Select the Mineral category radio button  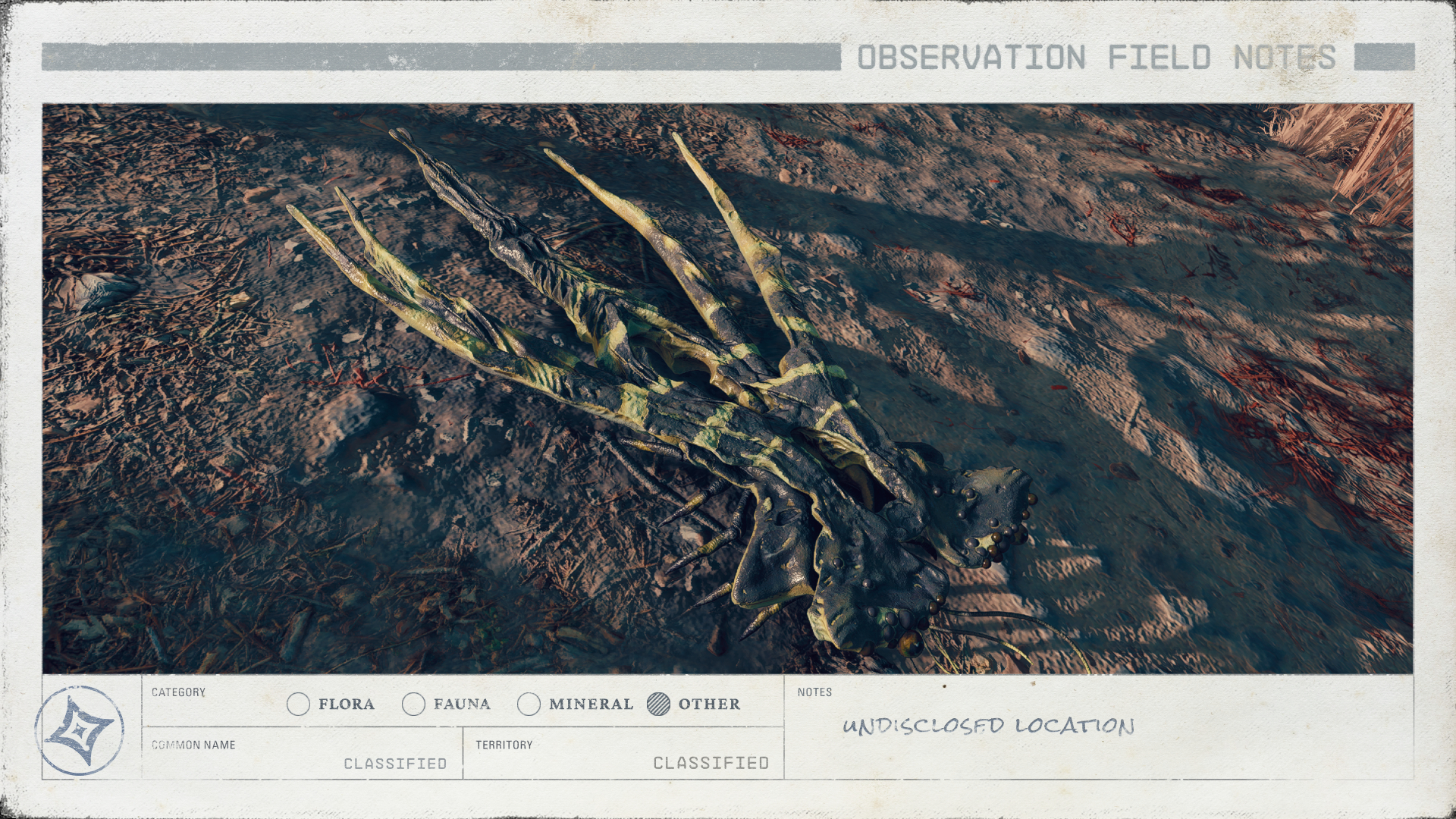[x=529, y=704]
